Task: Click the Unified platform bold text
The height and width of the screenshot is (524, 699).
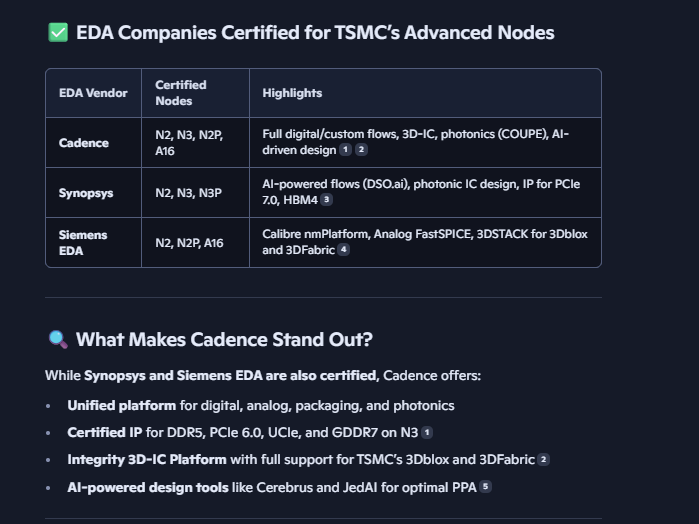Action: point(122,406)
